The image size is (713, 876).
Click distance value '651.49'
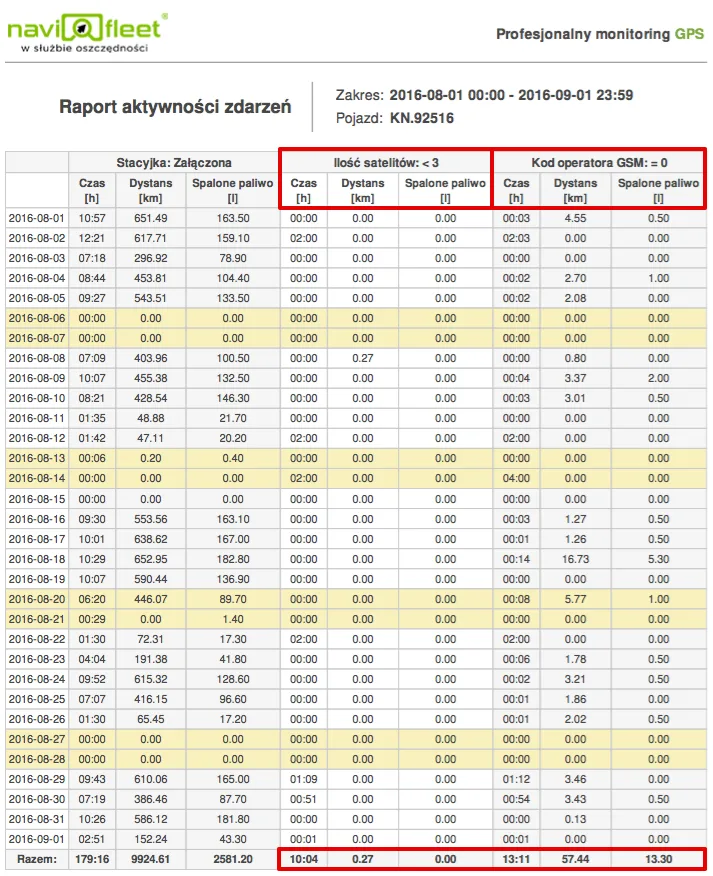coord(150,218)
